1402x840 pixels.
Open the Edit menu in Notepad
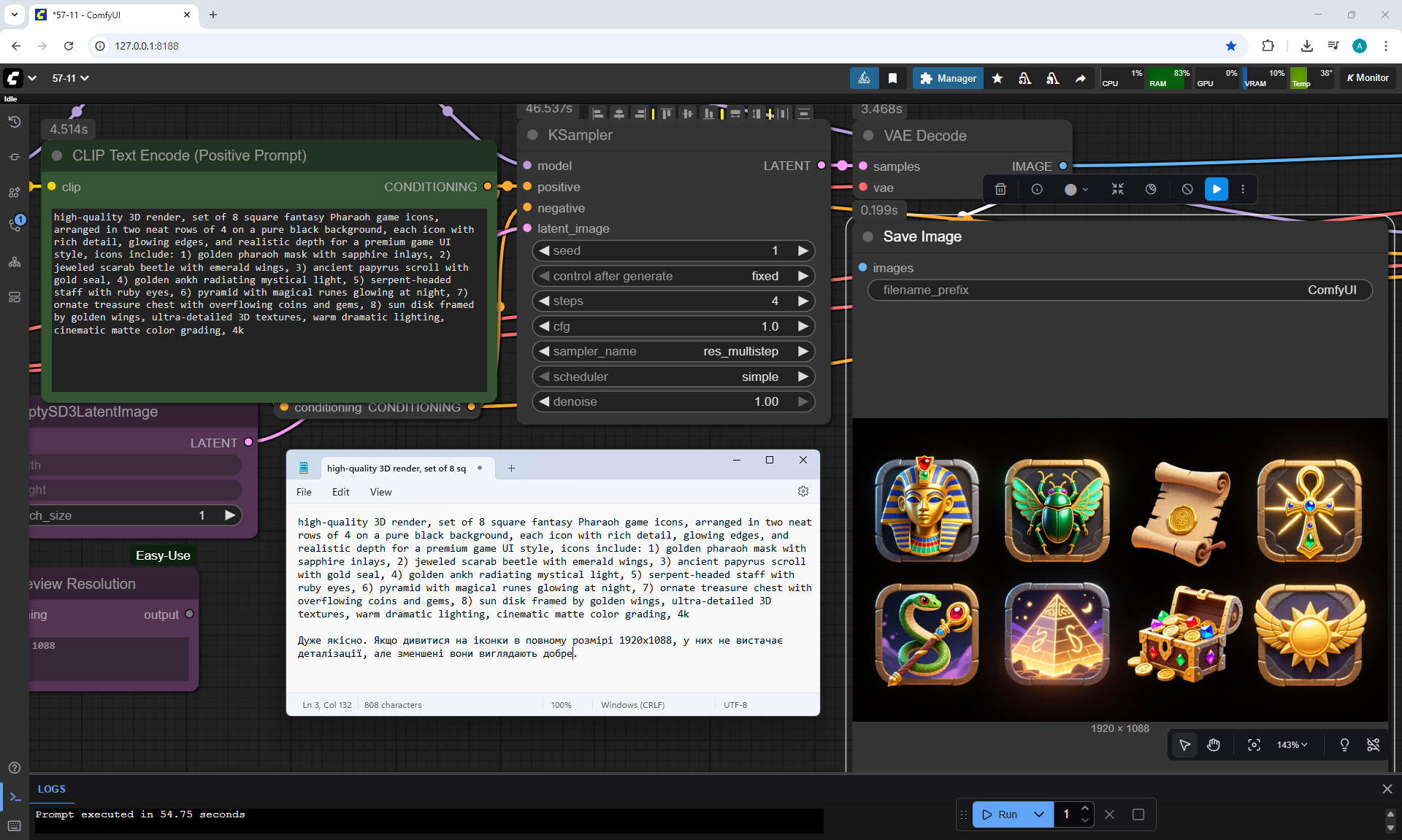click(x=340, y=492)
